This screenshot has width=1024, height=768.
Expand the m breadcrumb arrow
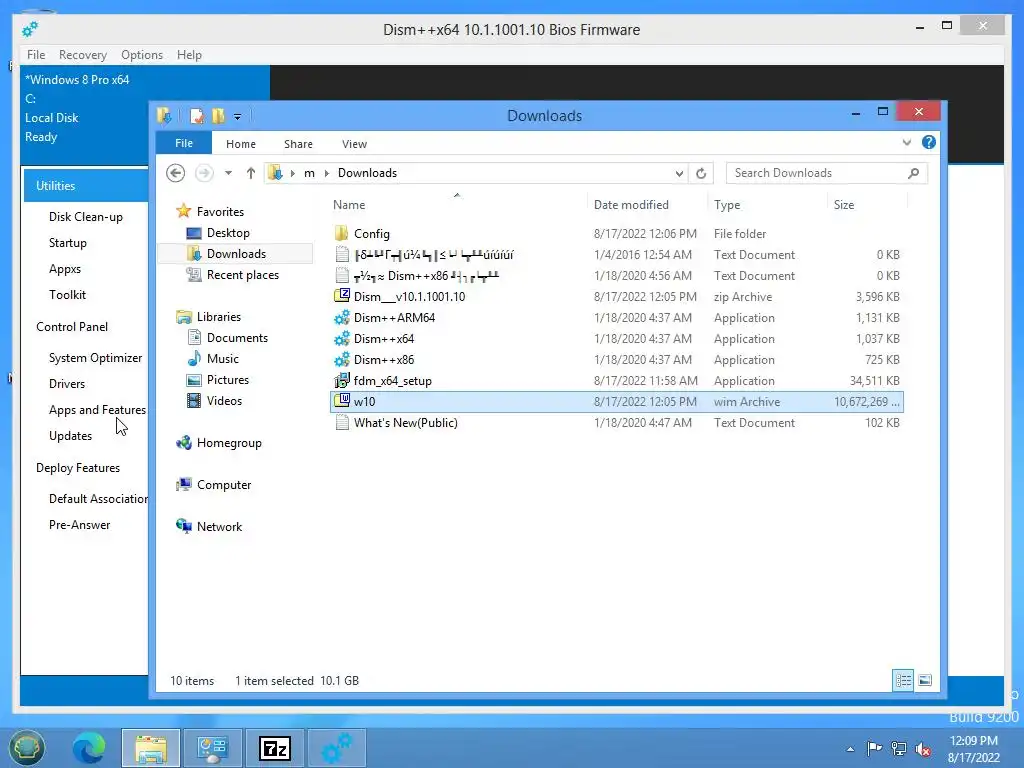[x=327, y=173]
